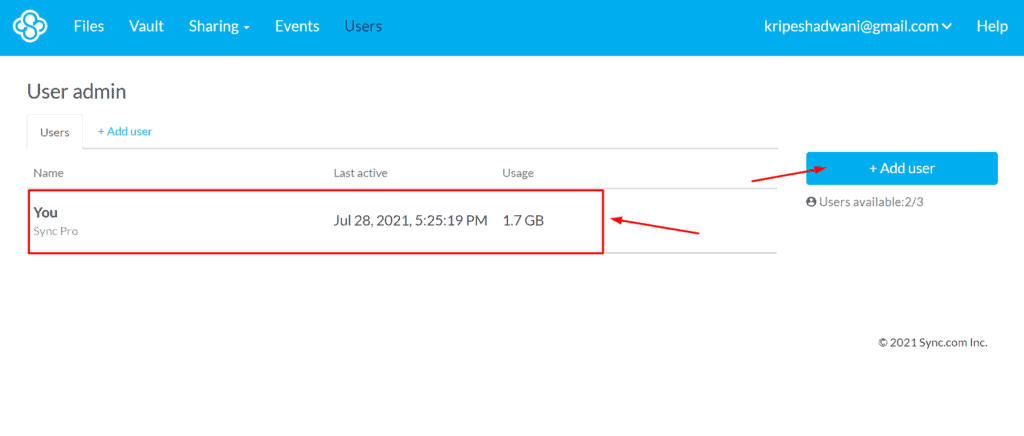The height and width of the screenshot is (436, 1024).
Task: Click the Name column header
Action: pyautogui.click(x=49, y=173)
